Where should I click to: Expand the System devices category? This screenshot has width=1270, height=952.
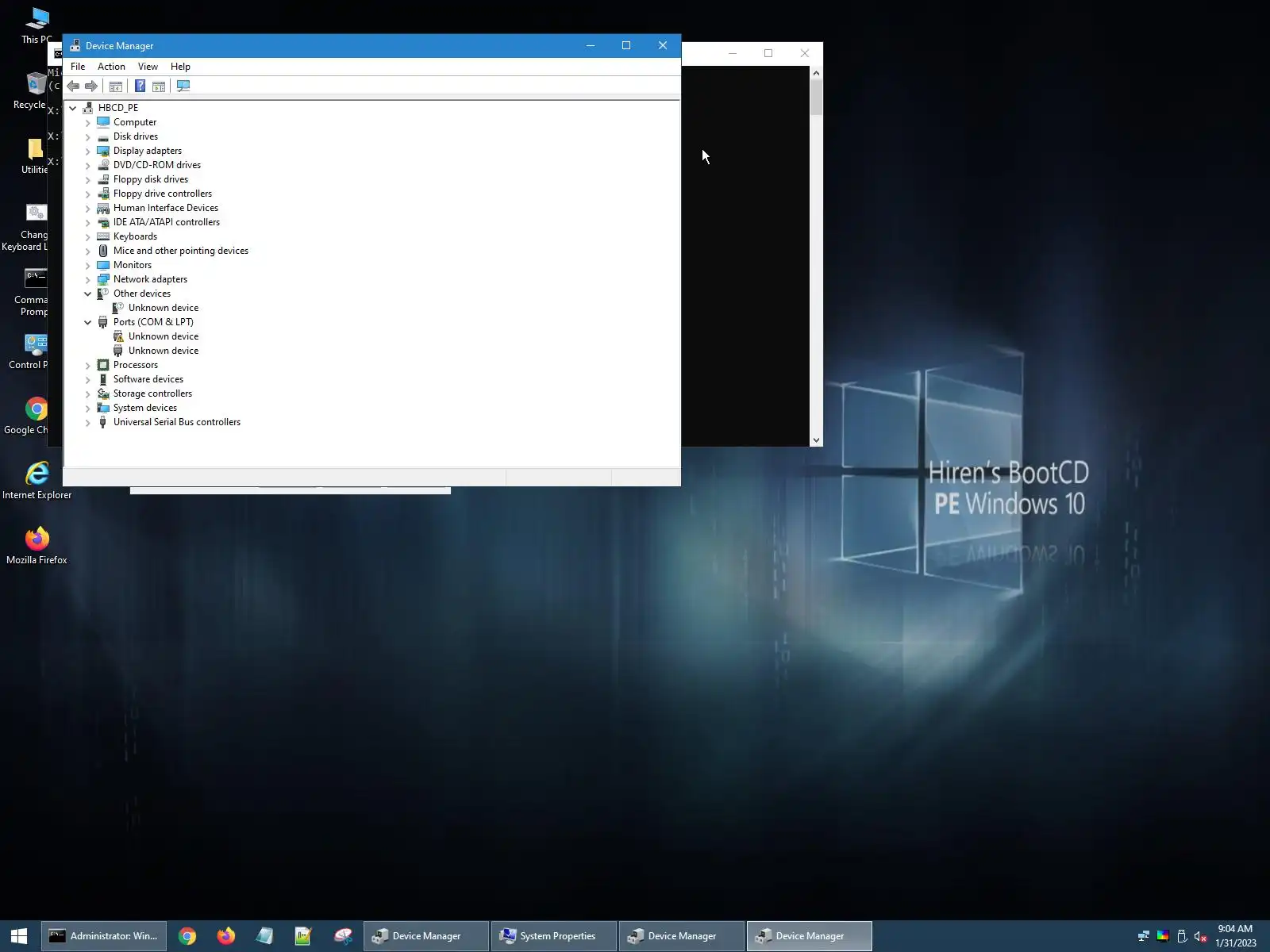88,408
